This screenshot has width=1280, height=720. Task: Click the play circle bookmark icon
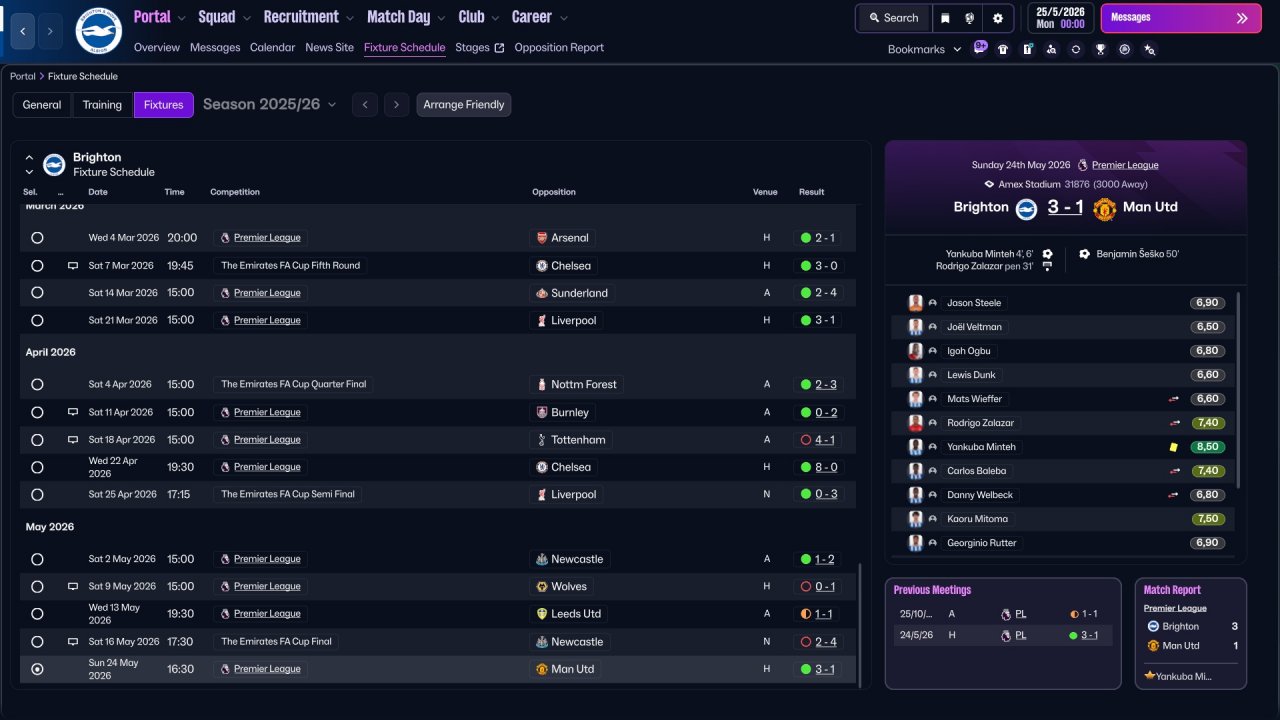[1125, 49]
